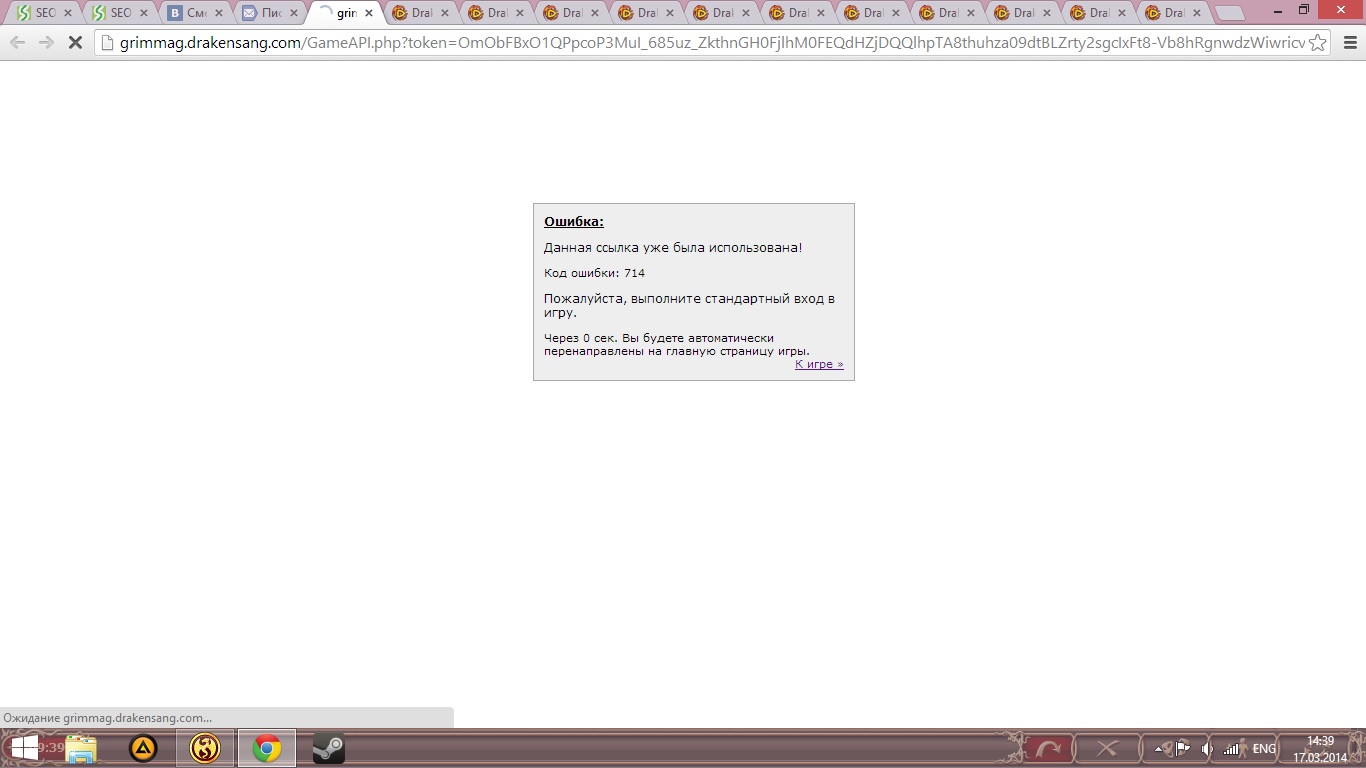The height and width of the screenshot is (768, 1366).
Task: Bookmark this page with the star icon
Action: click(1318, 43)
